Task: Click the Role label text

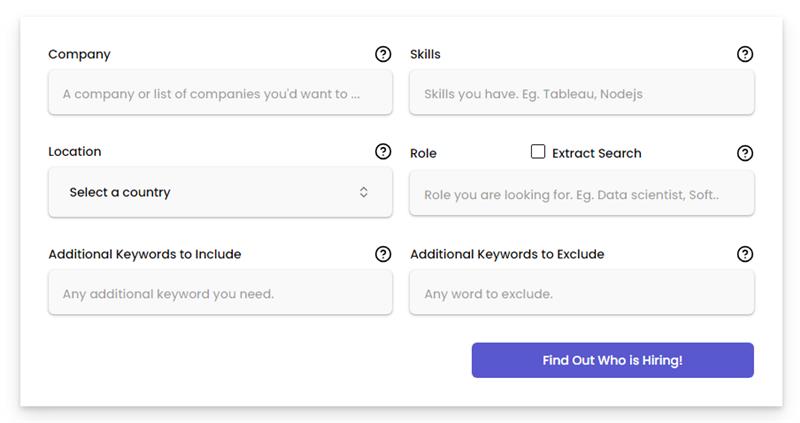Action: coord(423,153)
